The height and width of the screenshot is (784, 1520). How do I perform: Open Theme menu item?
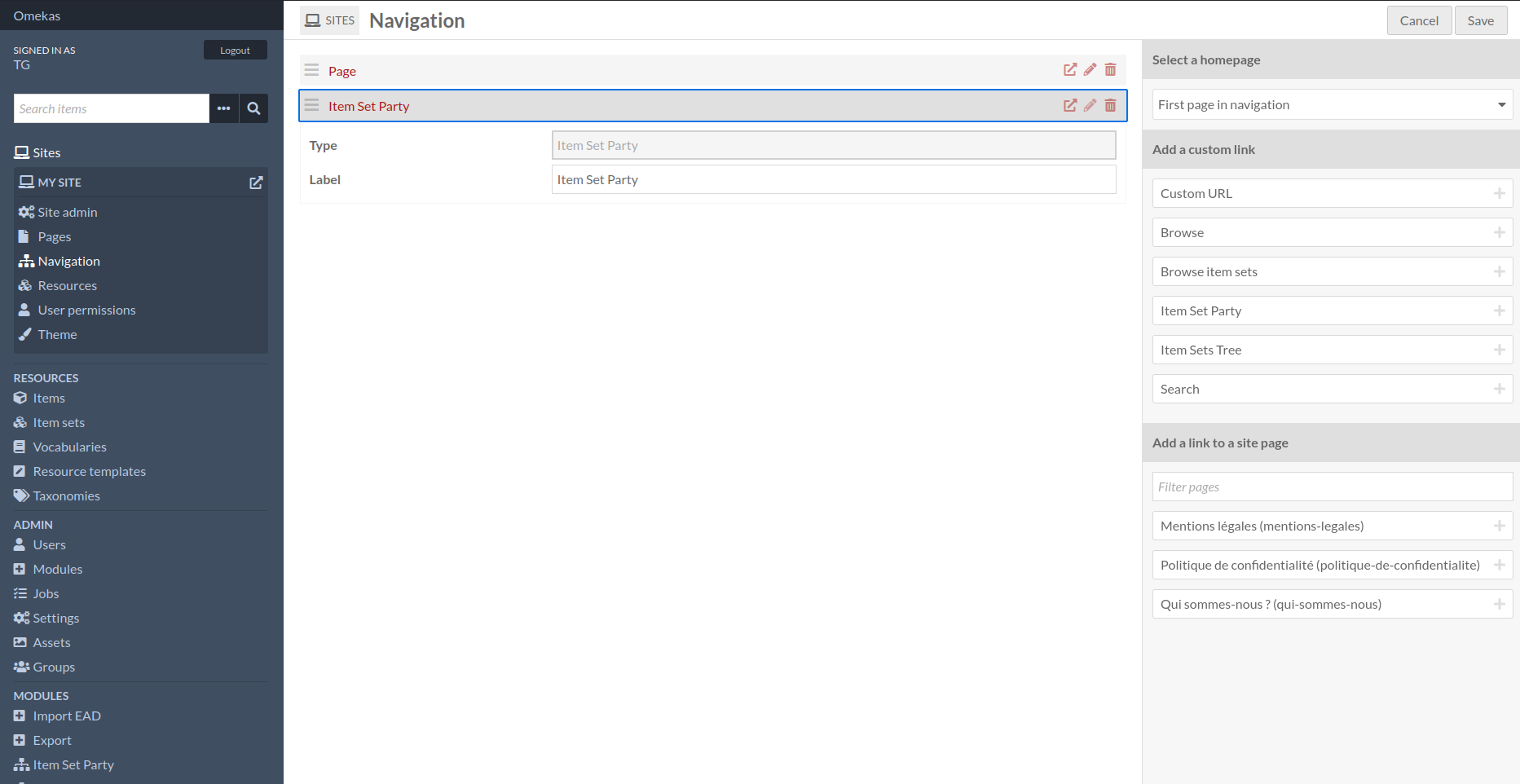pos(48,334)
